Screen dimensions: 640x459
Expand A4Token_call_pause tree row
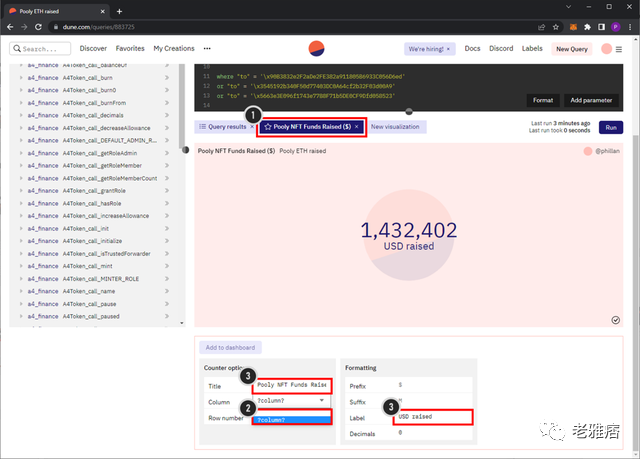click(21, 304)
